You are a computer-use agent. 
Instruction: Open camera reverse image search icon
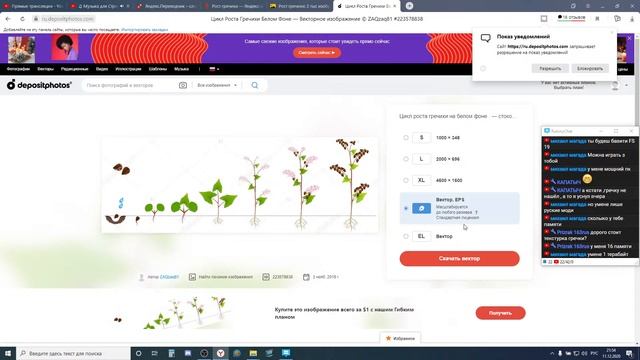[x=183, y=85]
